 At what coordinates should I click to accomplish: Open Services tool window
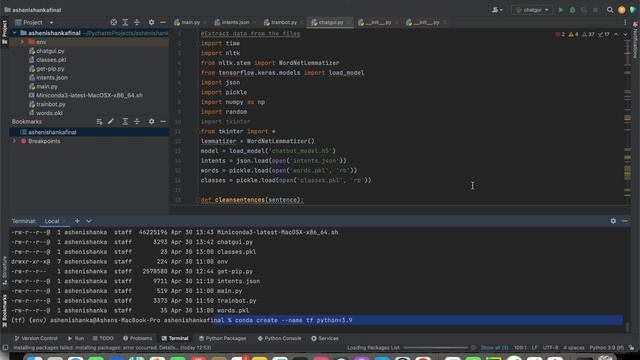pyautogui.click(x=325, y=338)
